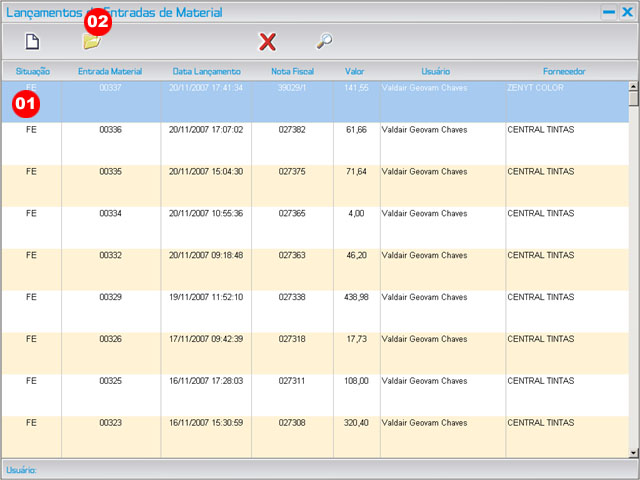Minimize the Lançamentos window
Viewport: 640px width, 480px height.
(608, 13)
